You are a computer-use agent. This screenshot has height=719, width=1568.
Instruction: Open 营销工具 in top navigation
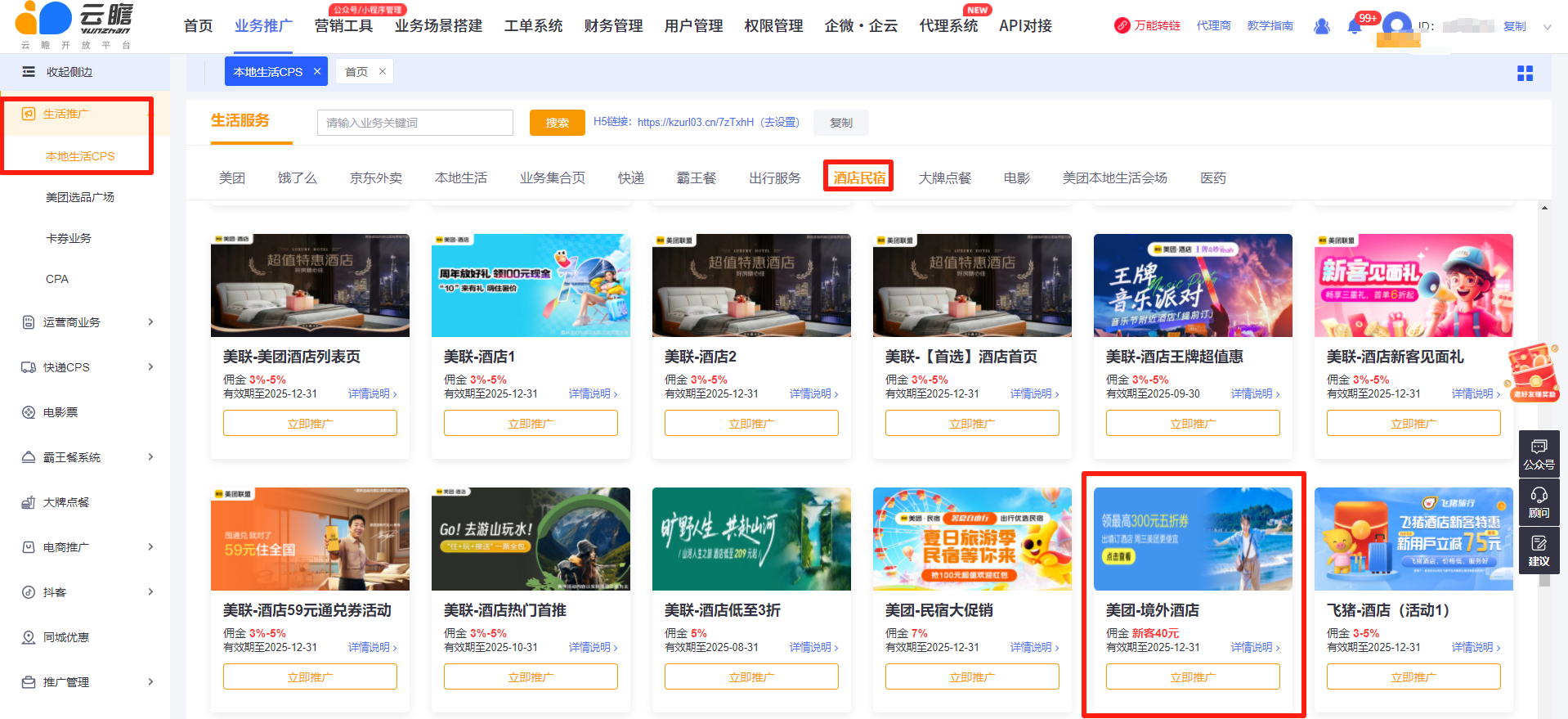point(343,26)
